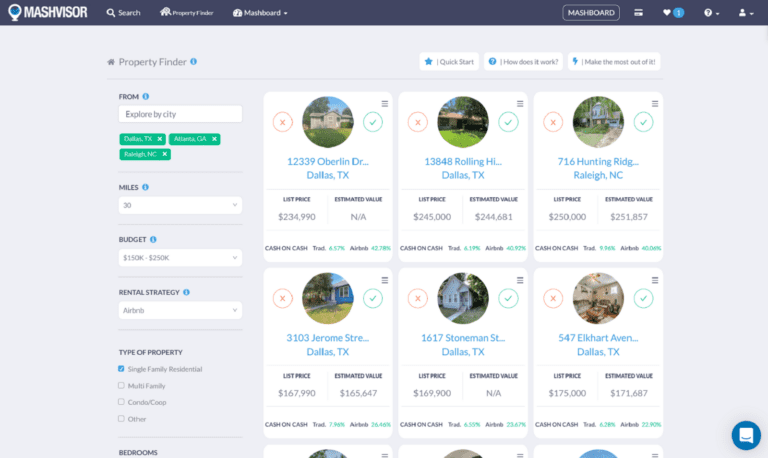Open hamburger menu on 13848 Rolling Hi card
Image resolution: width=768 pixels, height=458 pixels.
[x=520, y=103]
